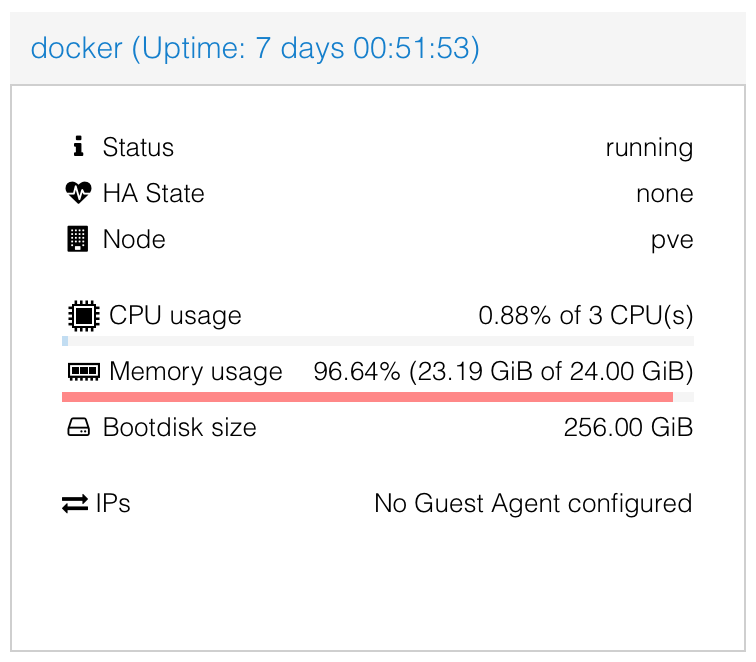Click the 'Memory usage' label
Viewport: 756px width, 662px height.
pos(196,372)
